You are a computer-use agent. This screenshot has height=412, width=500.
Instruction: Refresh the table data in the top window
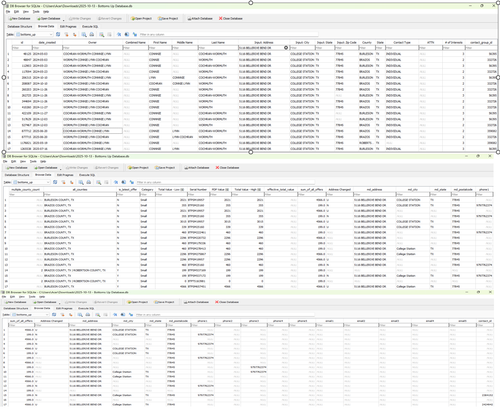pos(58,34)
